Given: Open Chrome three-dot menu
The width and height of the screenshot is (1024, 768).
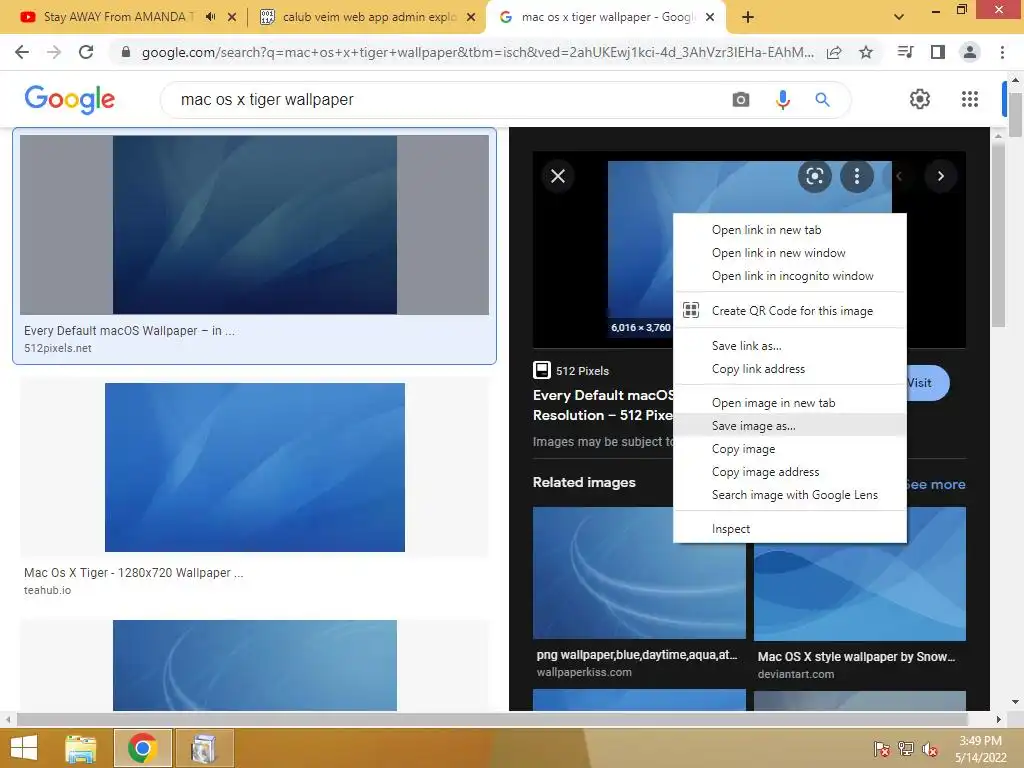Looking at the screenshot, I should (x=1002, y=52).
